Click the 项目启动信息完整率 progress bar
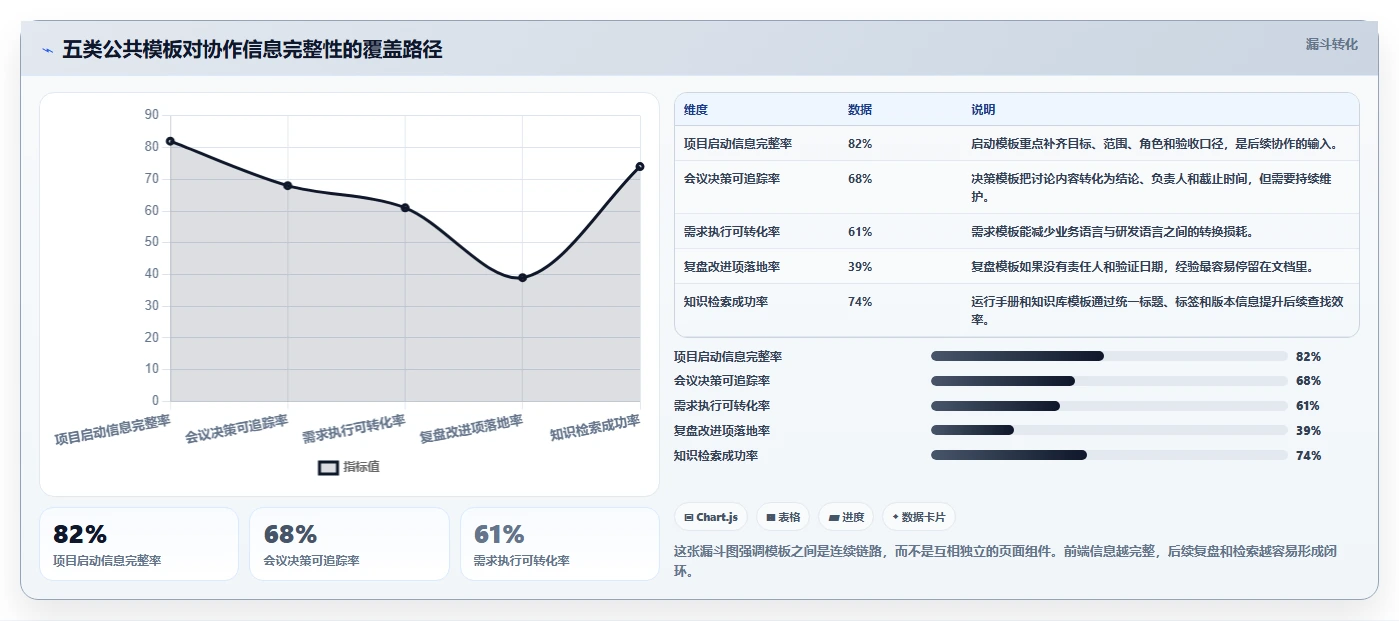Screen dimensions: 1399x621 [1109, 356]
